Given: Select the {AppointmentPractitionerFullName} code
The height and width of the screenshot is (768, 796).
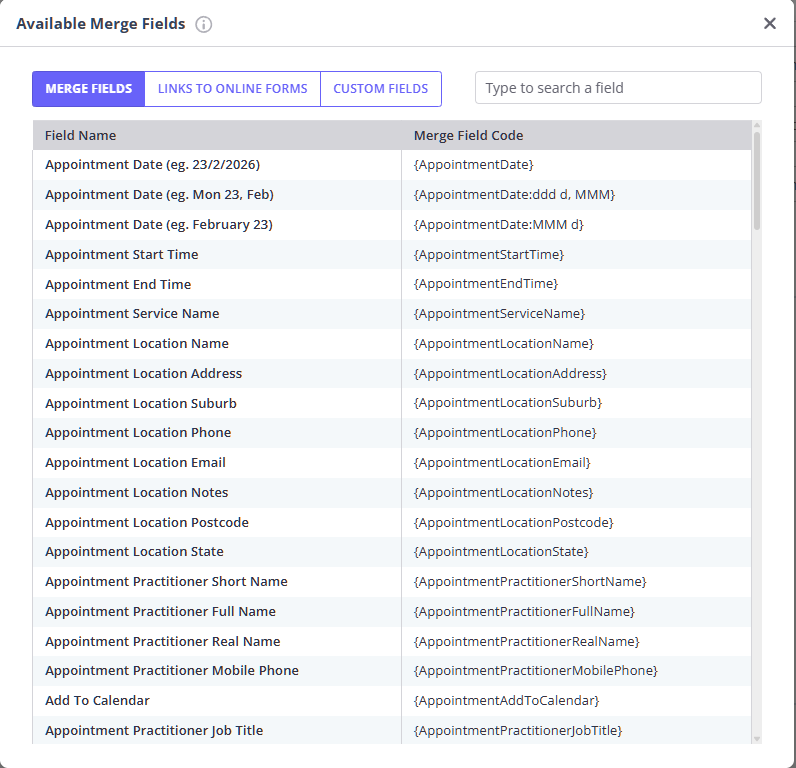Looking at the screenshot, I should pos(523,611).
